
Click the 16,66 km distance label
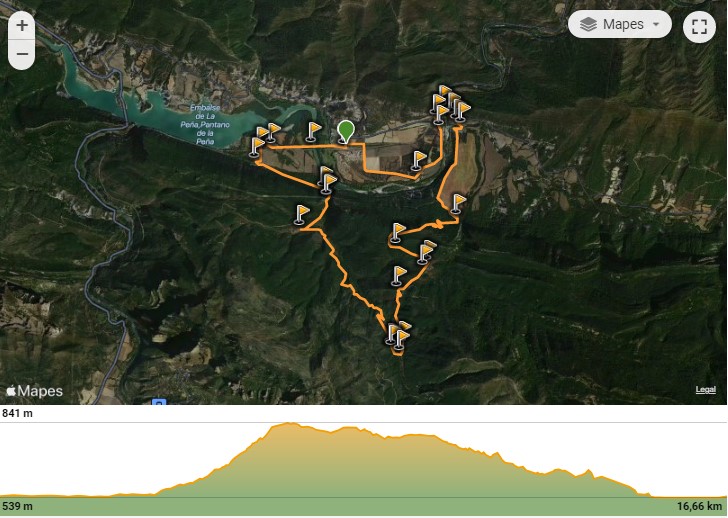(x=699, y=506)
